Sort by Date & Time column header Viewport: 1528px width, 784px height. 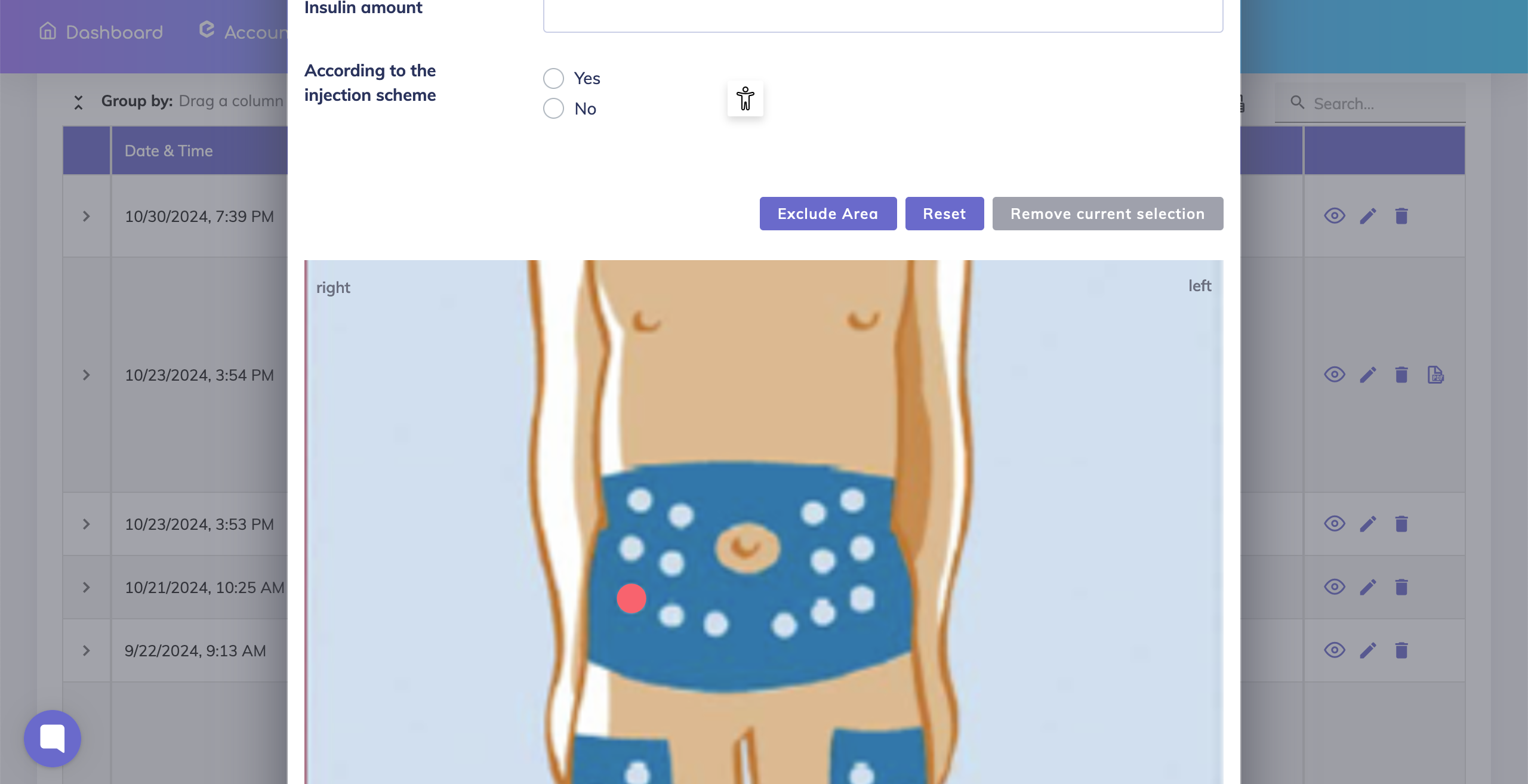(x=169, y=151)
